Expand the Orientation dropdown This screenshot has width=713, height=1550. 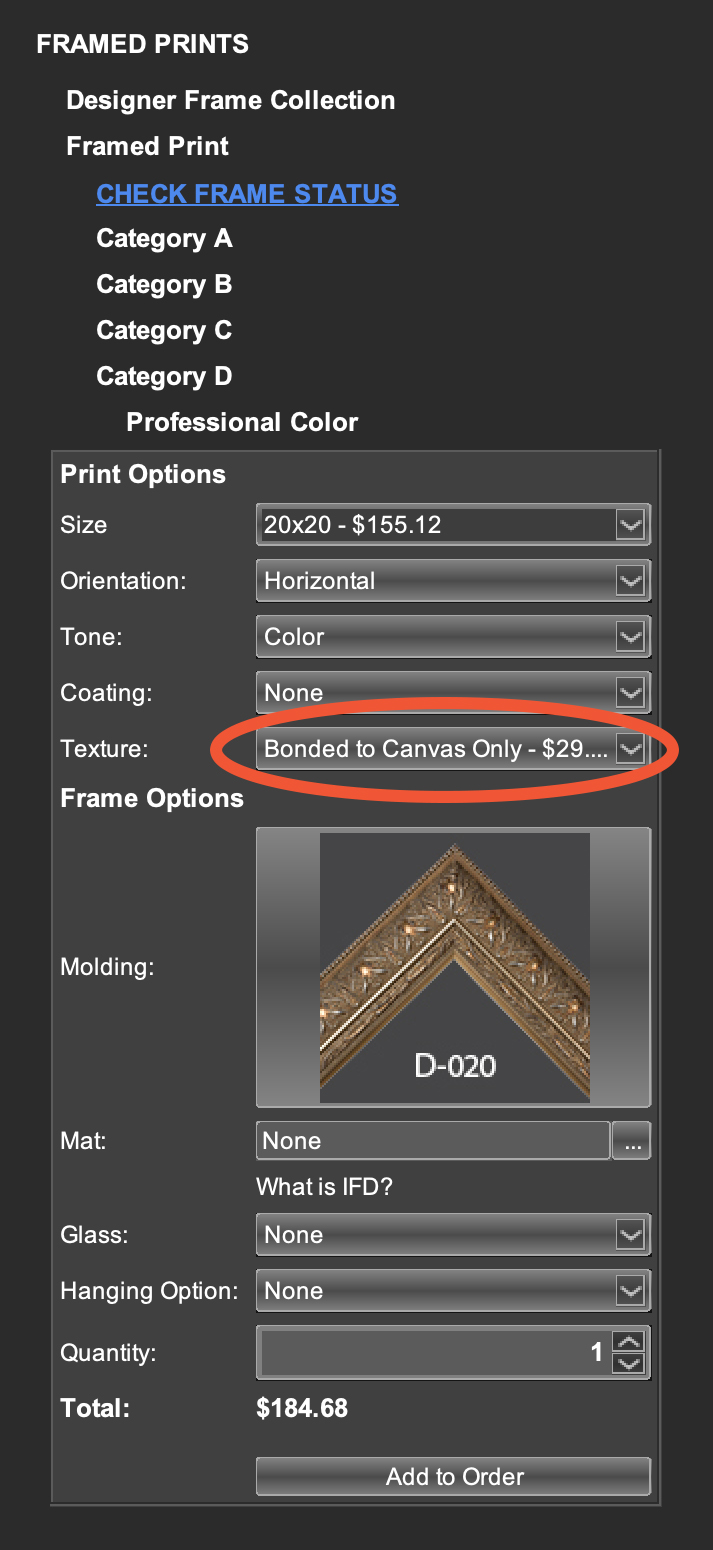(x=453, y=580)
